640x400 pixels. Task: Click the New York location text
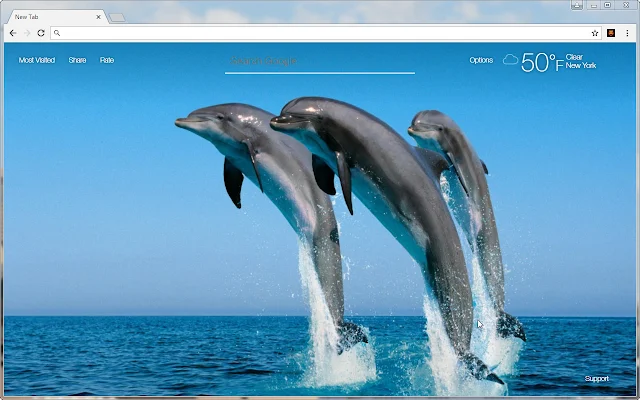(x=581, y=65)
